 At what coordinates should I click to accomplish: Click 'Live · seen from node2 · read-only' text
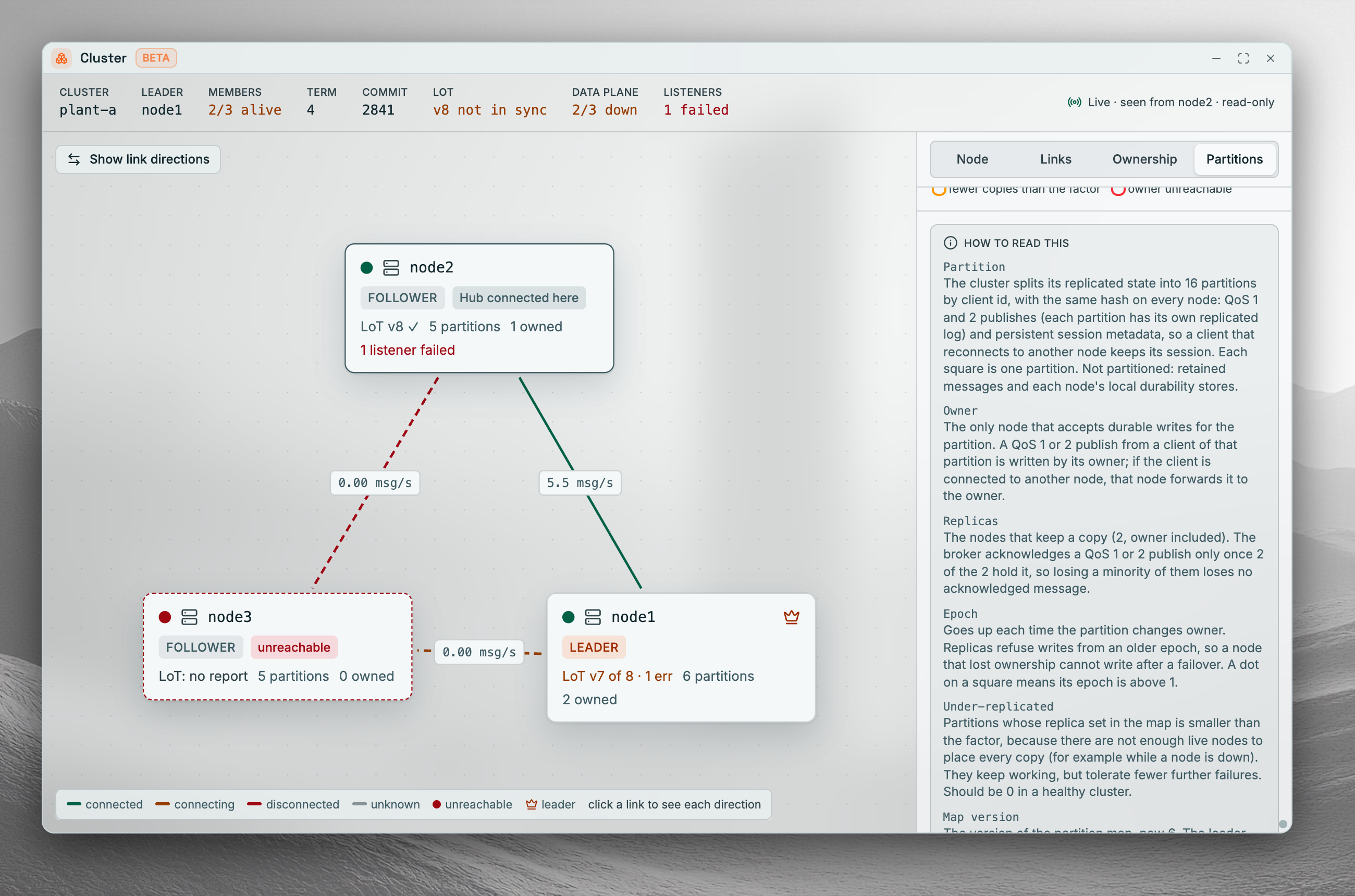coord(1180,102)
